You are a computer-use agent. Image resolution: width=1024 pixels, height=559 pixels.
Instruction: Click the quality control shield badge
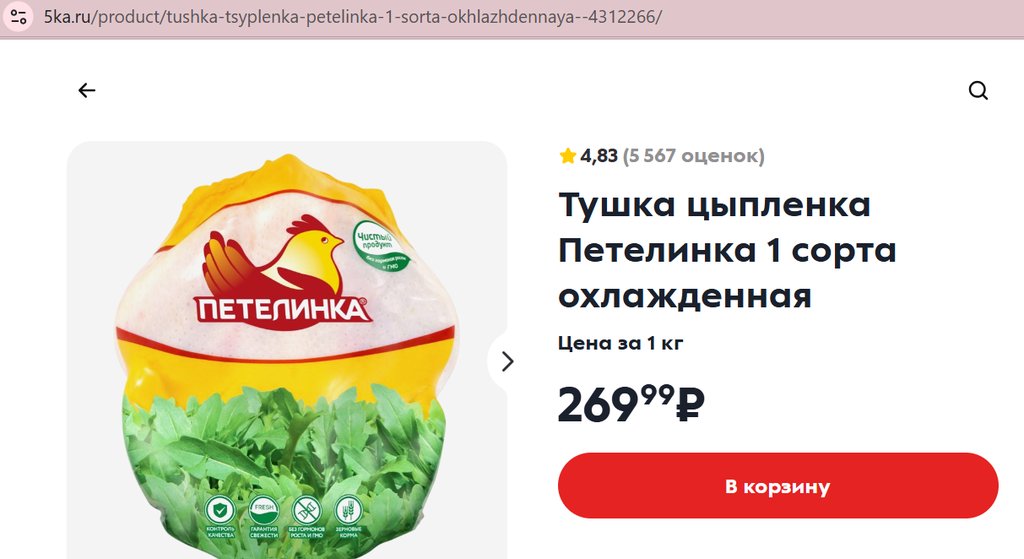pyautogui.click(x=220, y=516)
